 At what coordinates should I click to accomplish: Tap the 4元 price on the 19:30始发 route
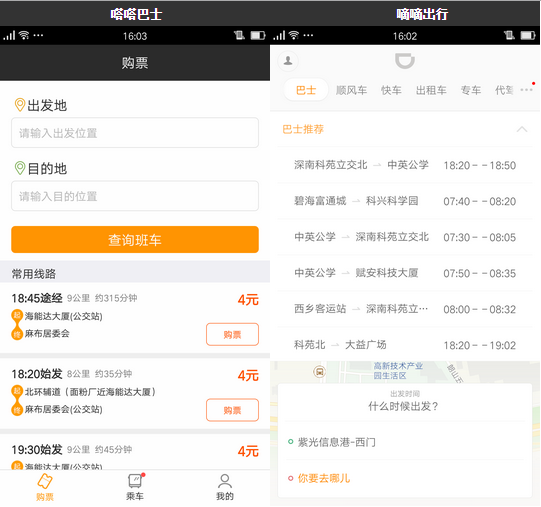(248, 451)
